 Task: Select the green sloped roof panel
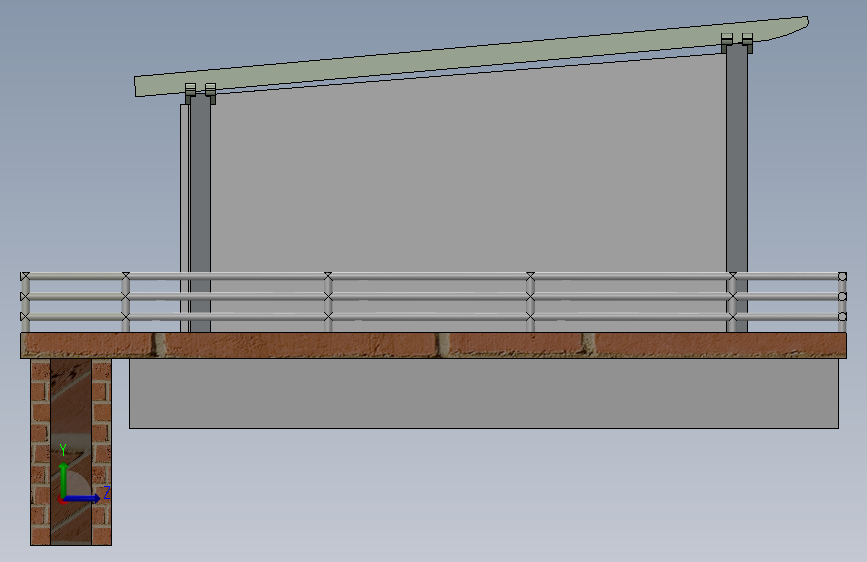470,56
